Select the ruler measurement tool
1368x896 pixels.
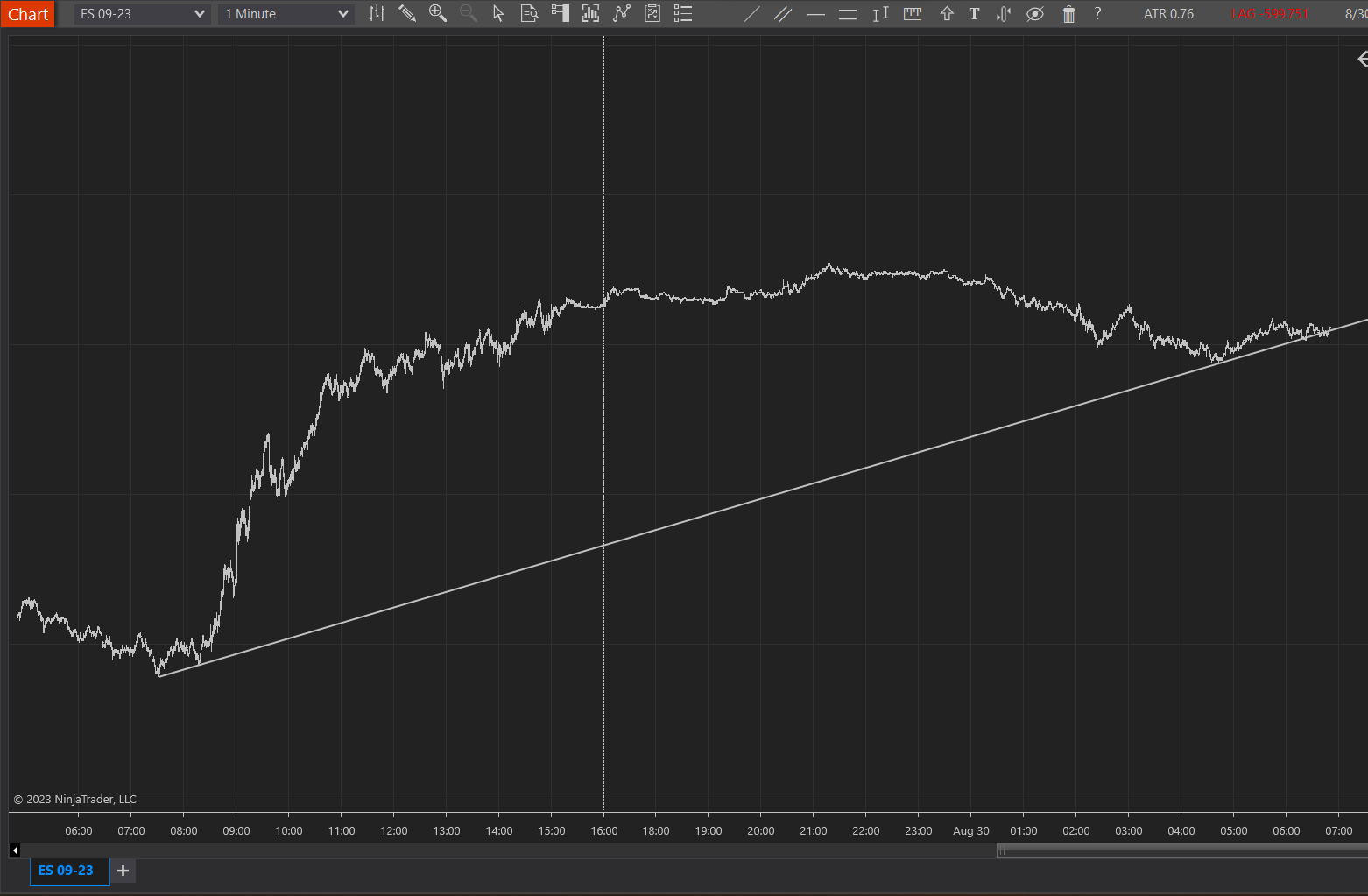[x=913, y=14]
